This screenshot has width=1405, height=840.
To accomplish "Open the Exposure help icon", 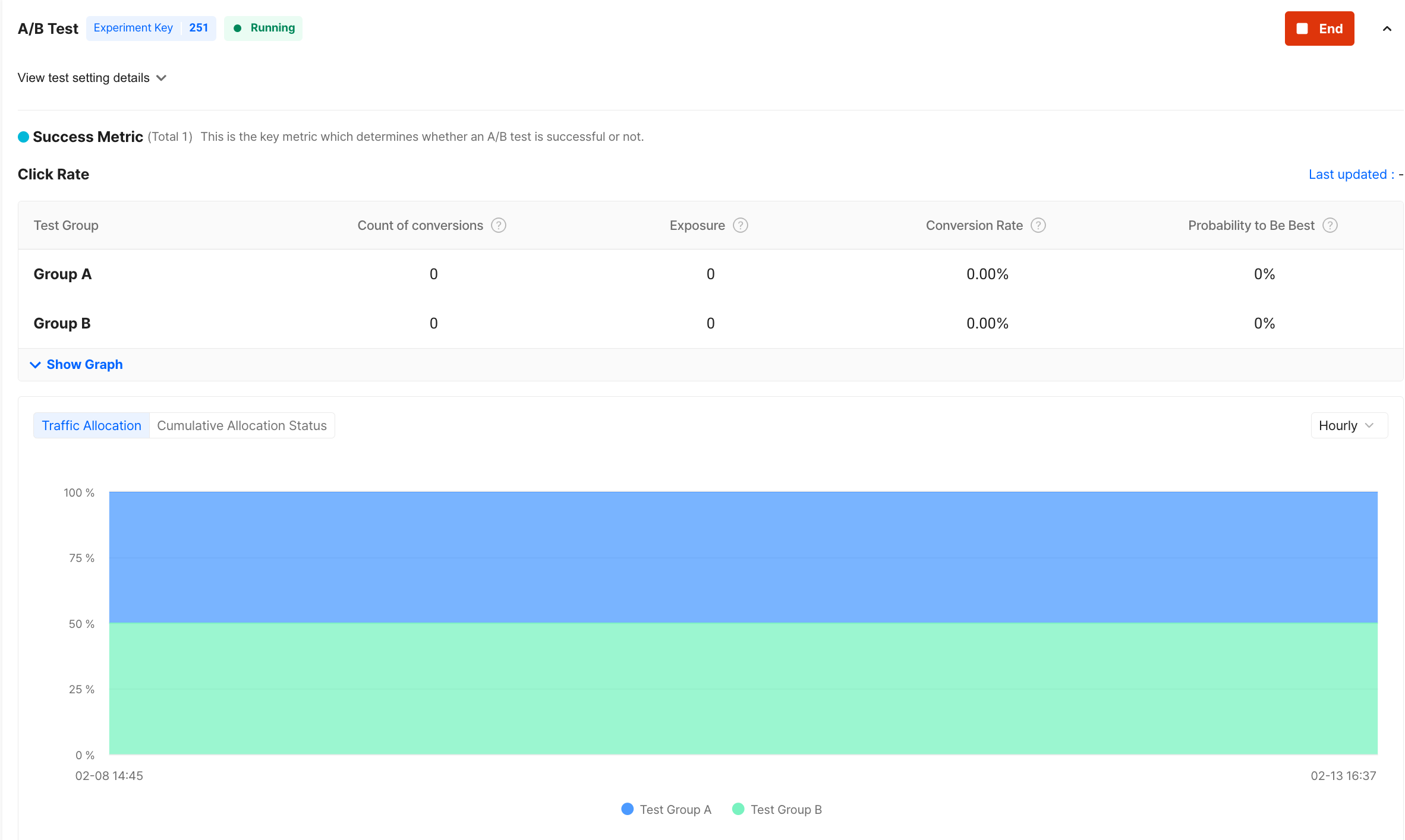I will click(x=740, y=225).
